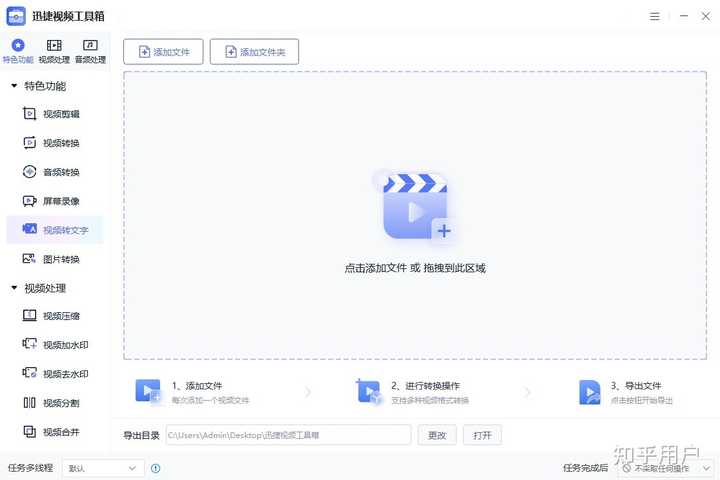
Task: Click the 屏幕录像 label in sidebar
Action: [61, 201]
